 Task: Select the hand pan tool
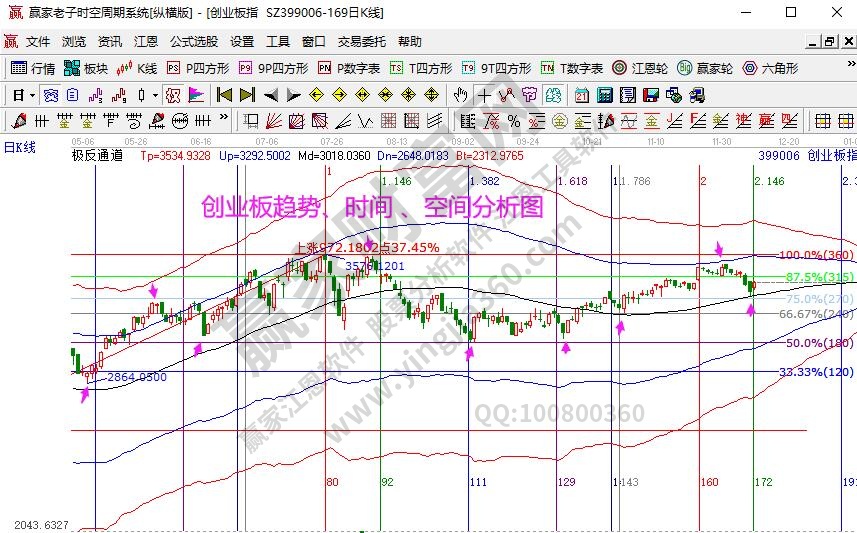[x=460, y=95]
